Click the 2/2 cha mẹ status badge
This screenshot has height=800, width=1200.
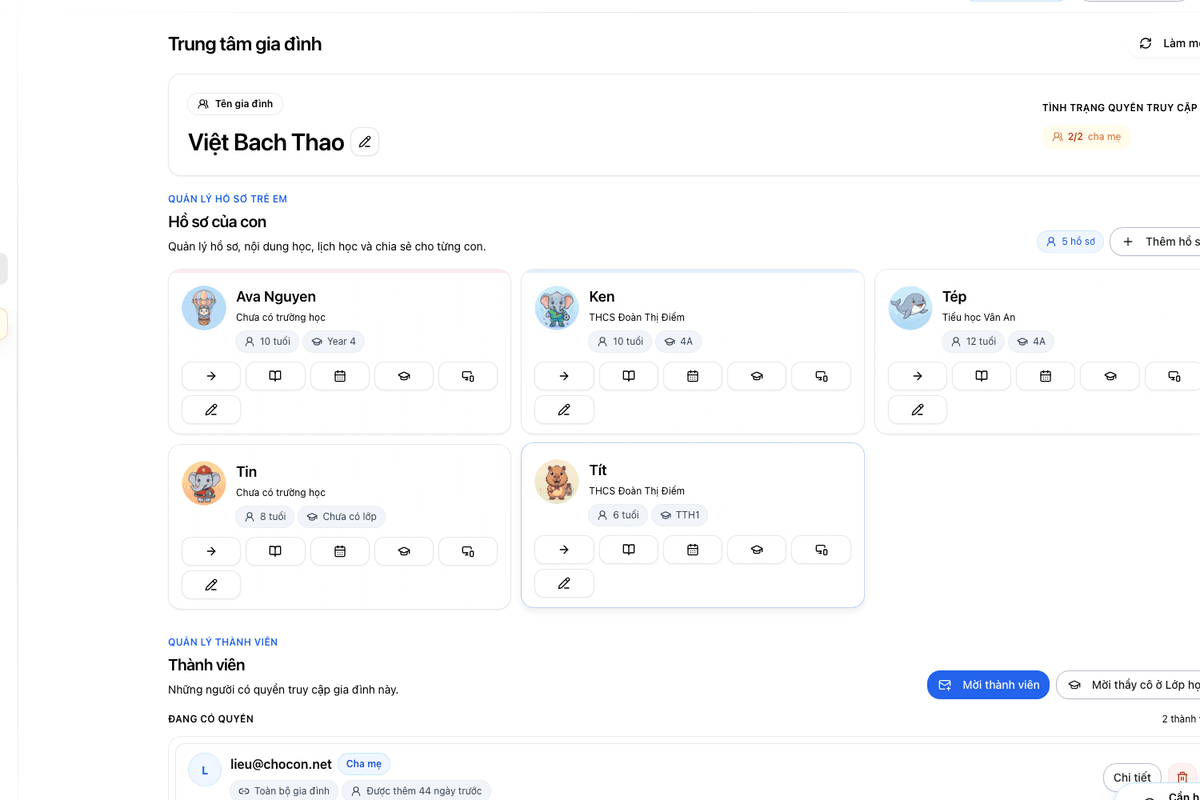coord(1086,137)
